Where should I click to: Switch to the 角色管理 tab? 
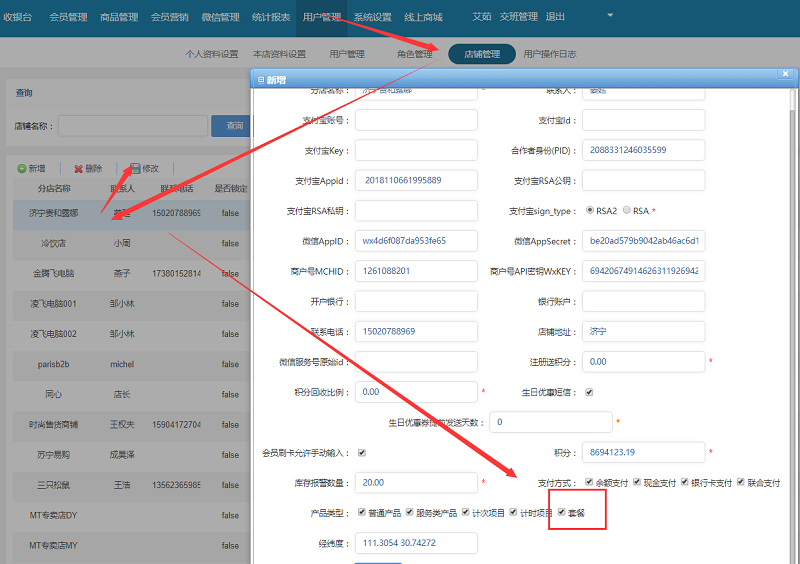(x=414, y=54)
